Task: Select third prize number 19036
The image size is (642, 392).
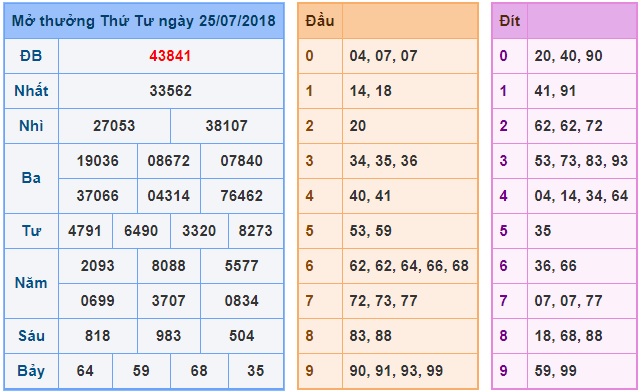Action: 97,161
